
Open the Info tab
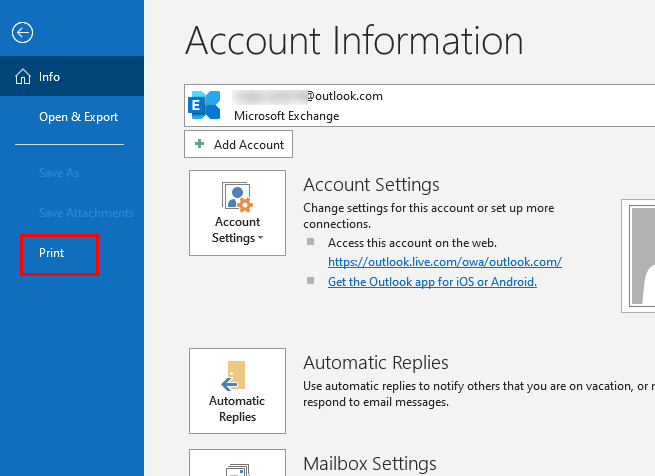72,76
